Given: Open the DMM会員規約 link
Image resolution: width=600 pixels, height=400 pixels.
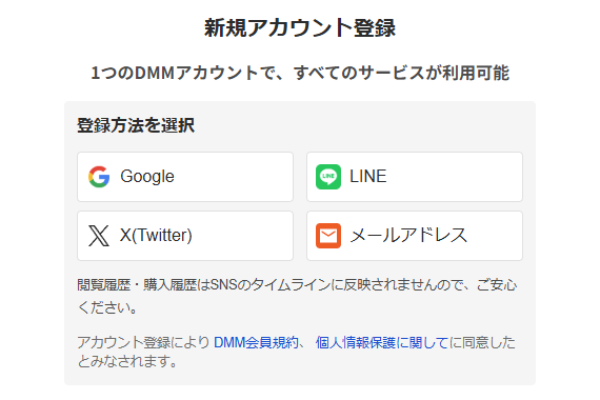Looking at the screenshot, I should click(x=255, y=343).
